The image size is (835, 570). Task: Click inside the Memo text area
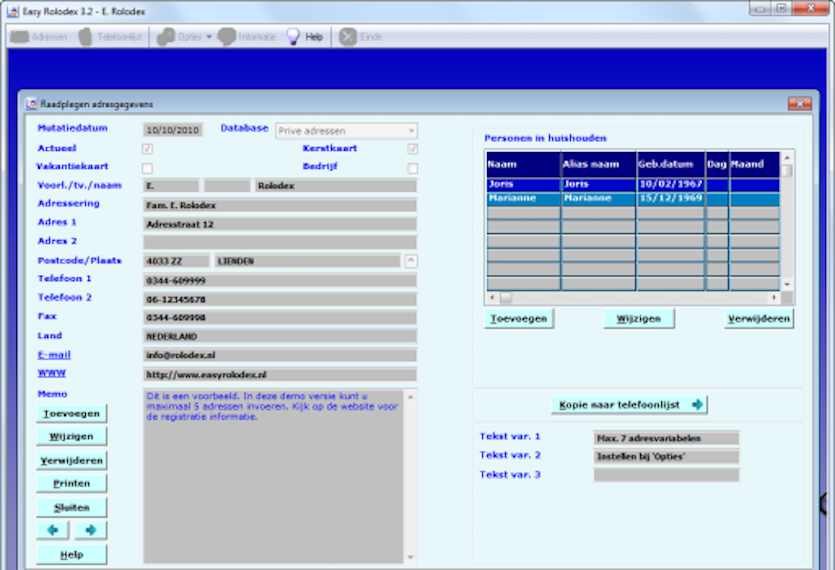(273, 477)
